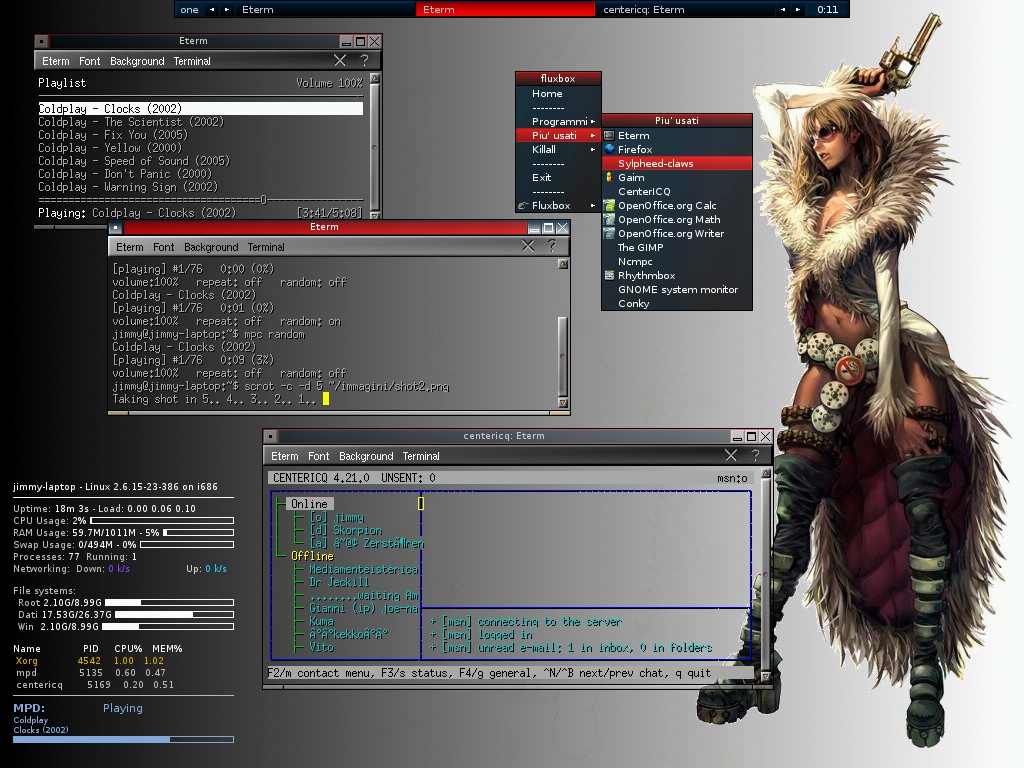Open Background menu in centericq window
The height and width of the screenshot is (768, 1024).
(366, 456)
